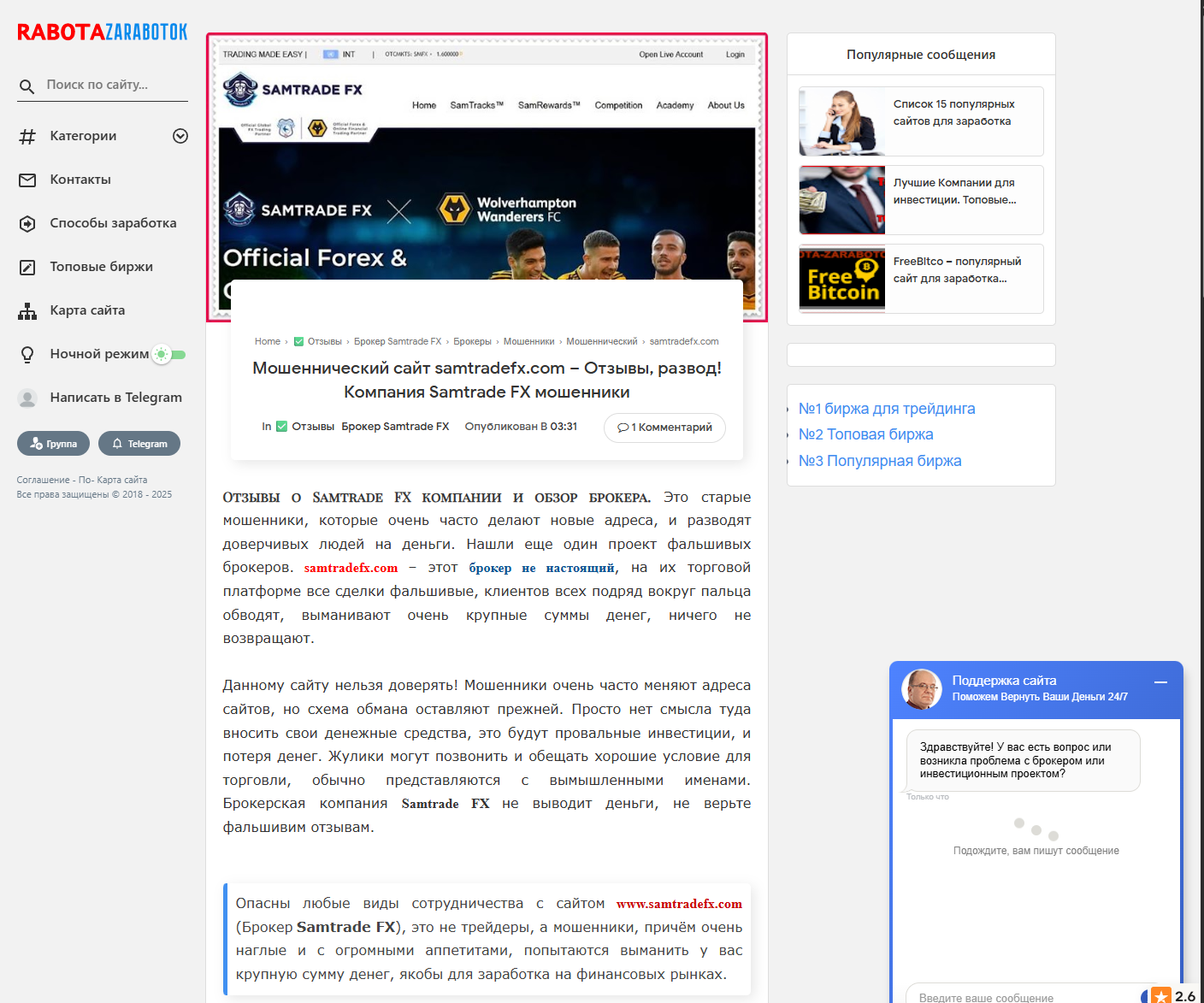1204x1003 pixels.
Task: Expand the Категории dropdown chevron
Action: (x=180, y=136)
